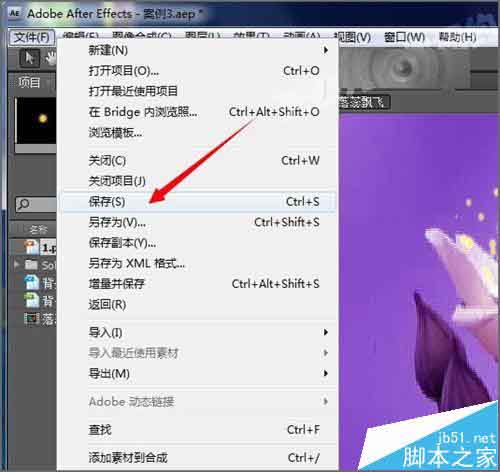Click the search field in project panel

point(36,204)
